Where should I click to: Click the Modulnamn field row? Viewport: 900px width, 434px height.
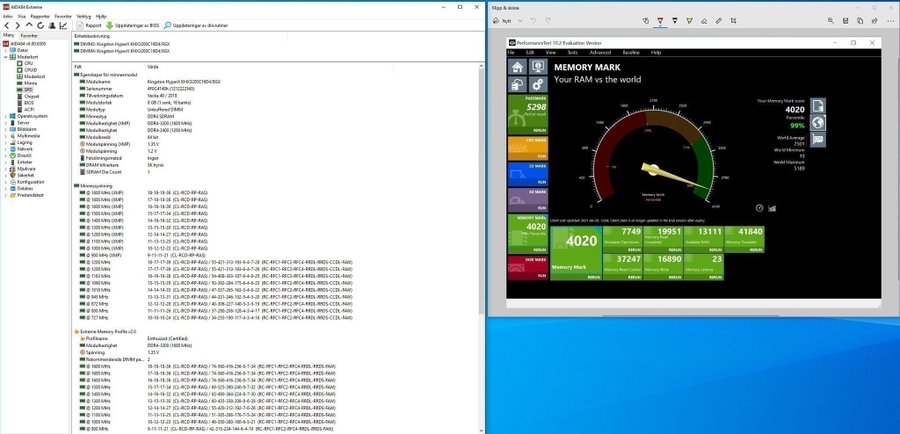click(x=150, y=82)
